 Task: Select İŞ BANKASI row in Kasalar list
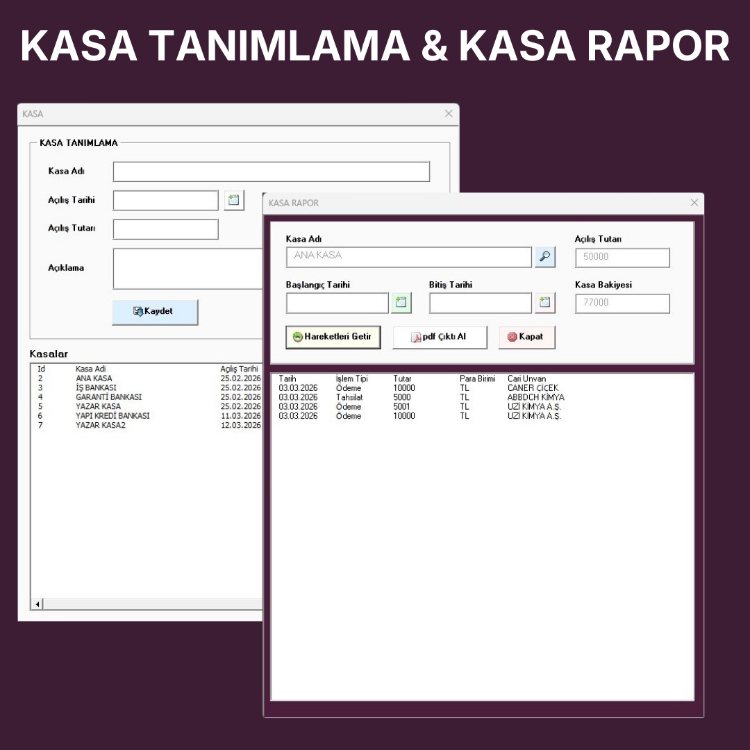(x=147, y=387)
